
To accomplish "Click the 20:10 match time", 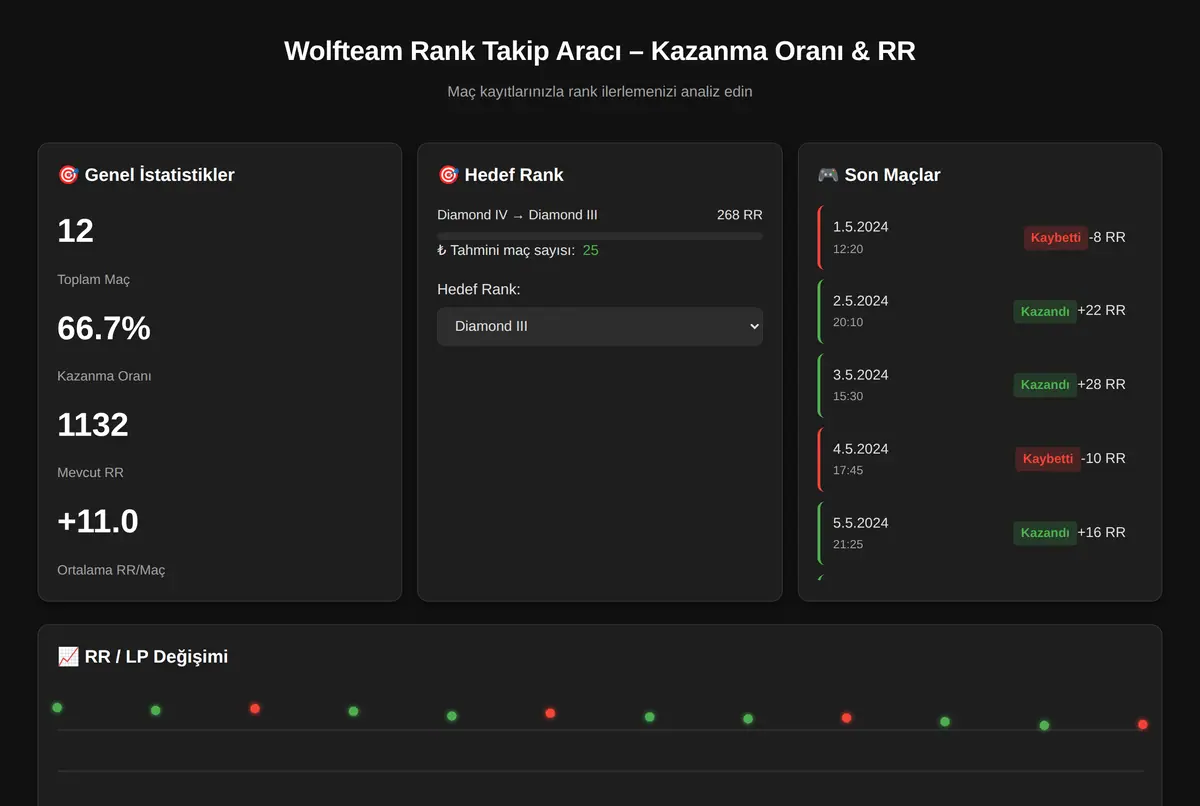I will [x=848, y=323].
